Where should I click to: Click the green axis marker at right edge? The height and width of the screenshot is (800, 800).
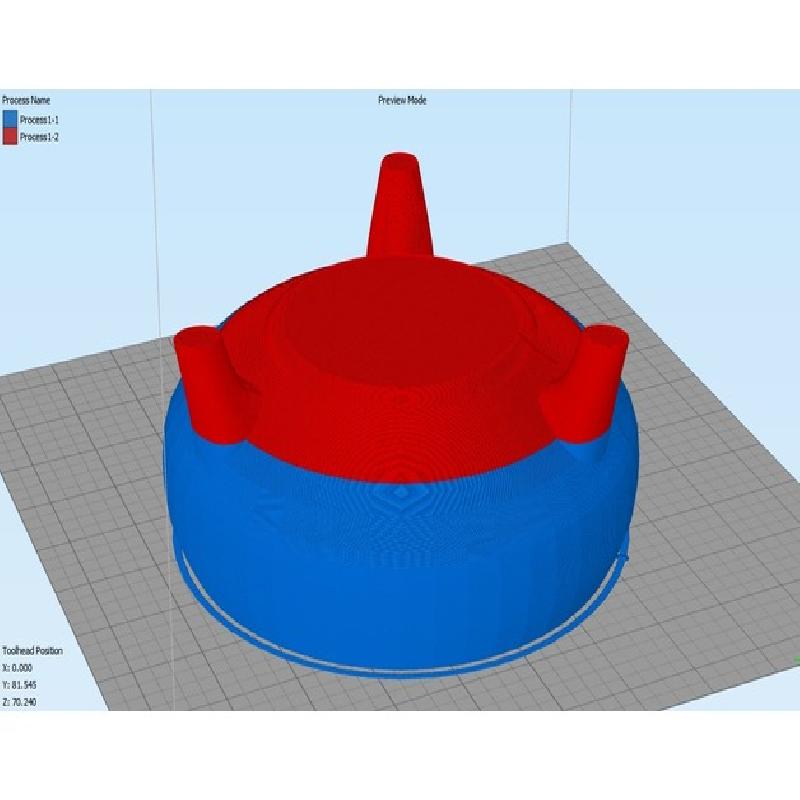(x=796, y=658)
